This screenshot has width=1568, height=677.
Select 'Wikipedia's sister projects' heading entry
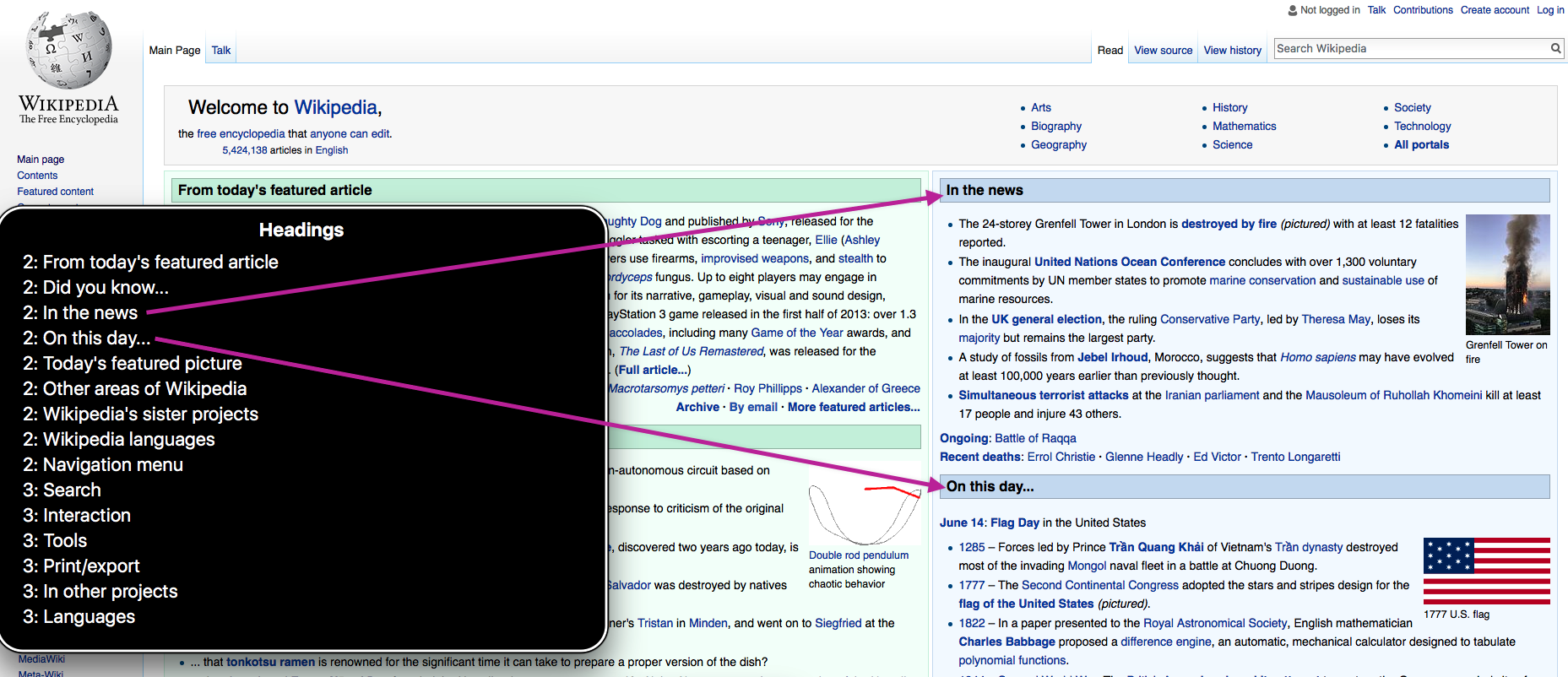click(140, 414)
